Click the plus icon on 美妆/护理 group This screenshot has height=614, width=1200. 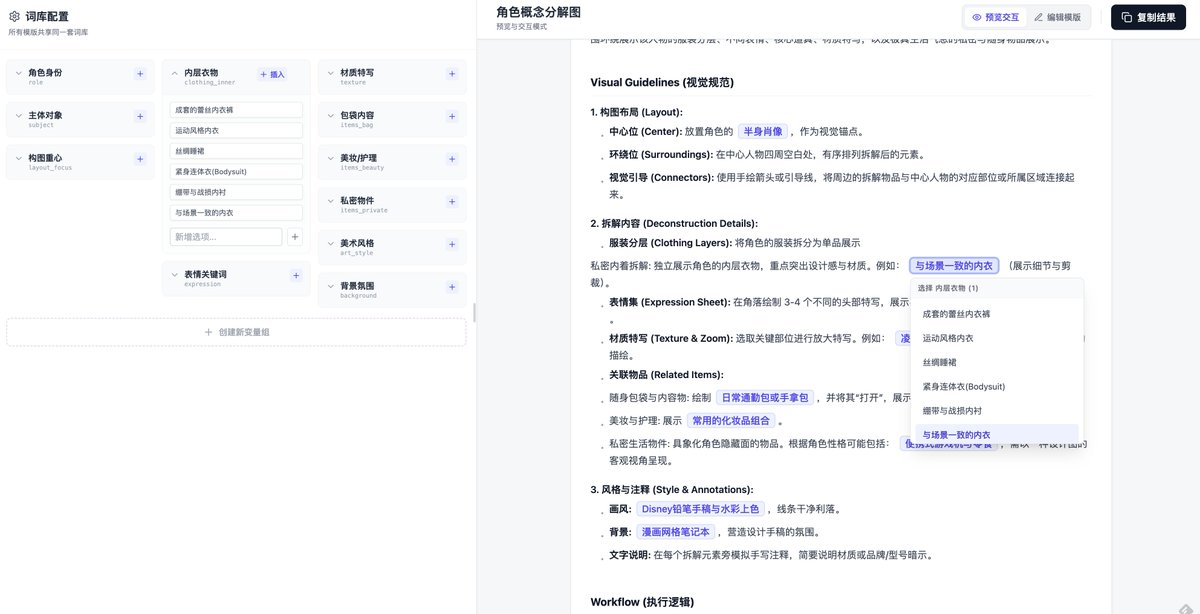point(452,159)
